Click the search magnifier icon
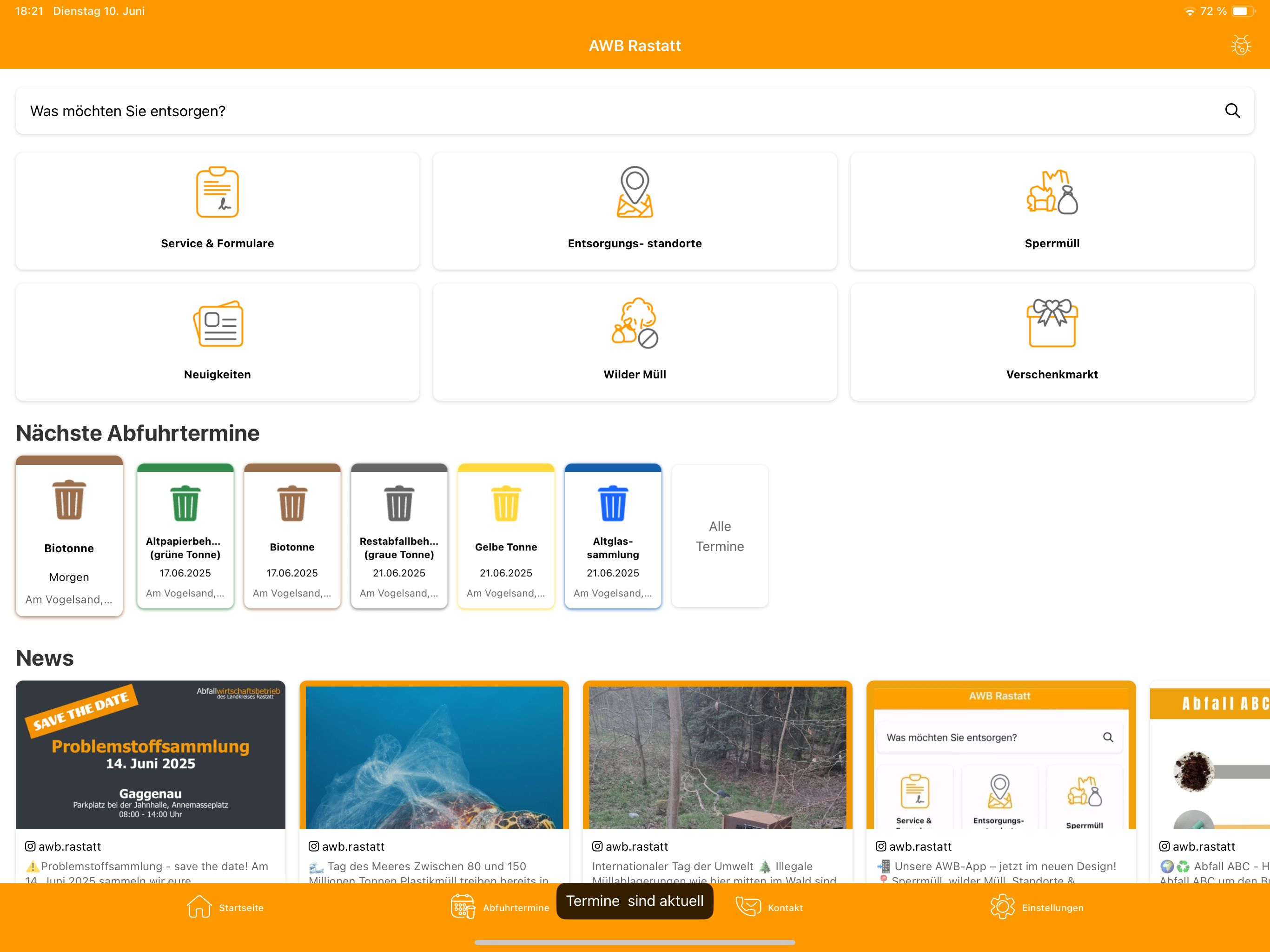Screen dimensions: 1270x952 click(1232, 110)
